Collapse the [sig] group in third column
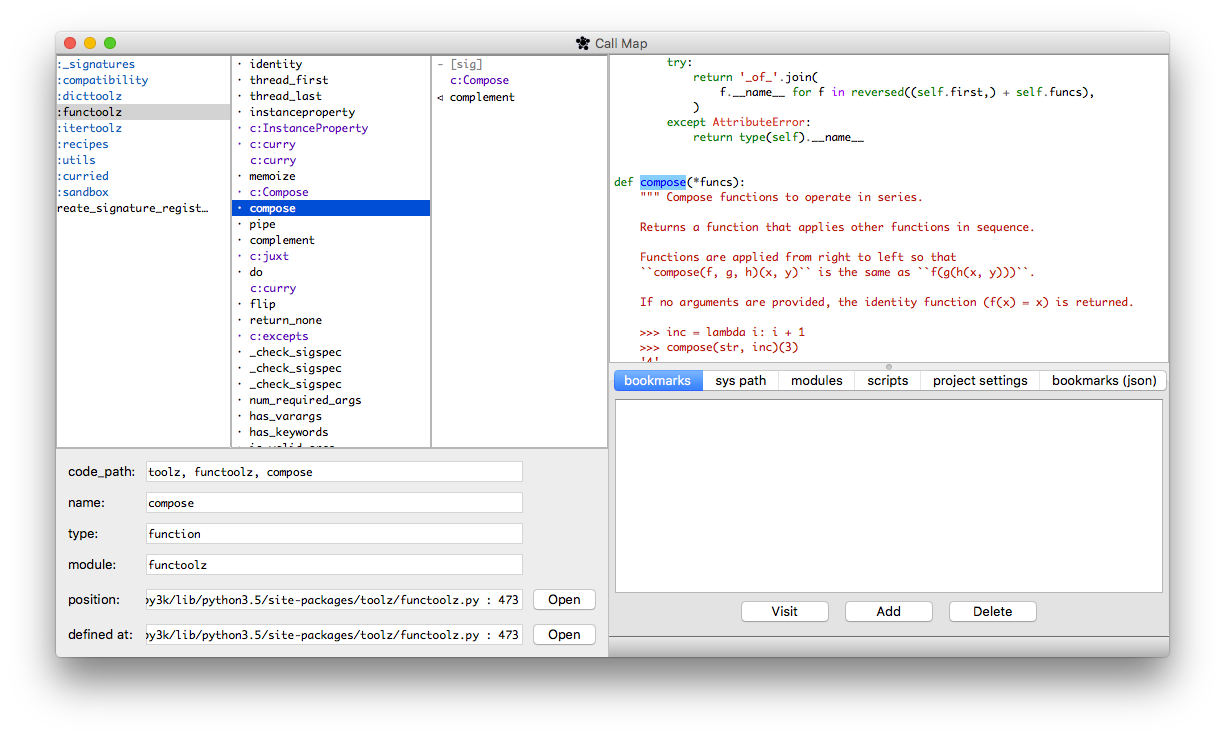Image resolution: width=1225 pixels, height=737 pixels. [440, 64]
